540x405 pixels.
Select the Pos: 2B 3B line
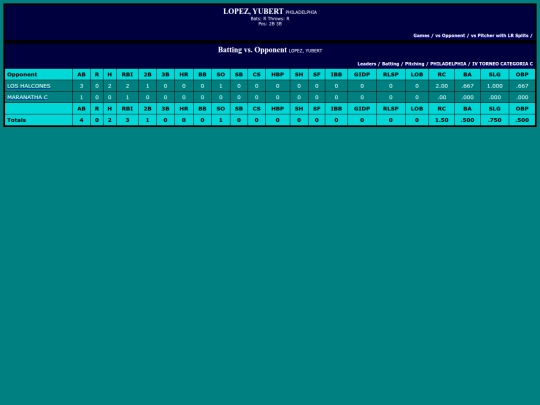click(x=270, y=24)
